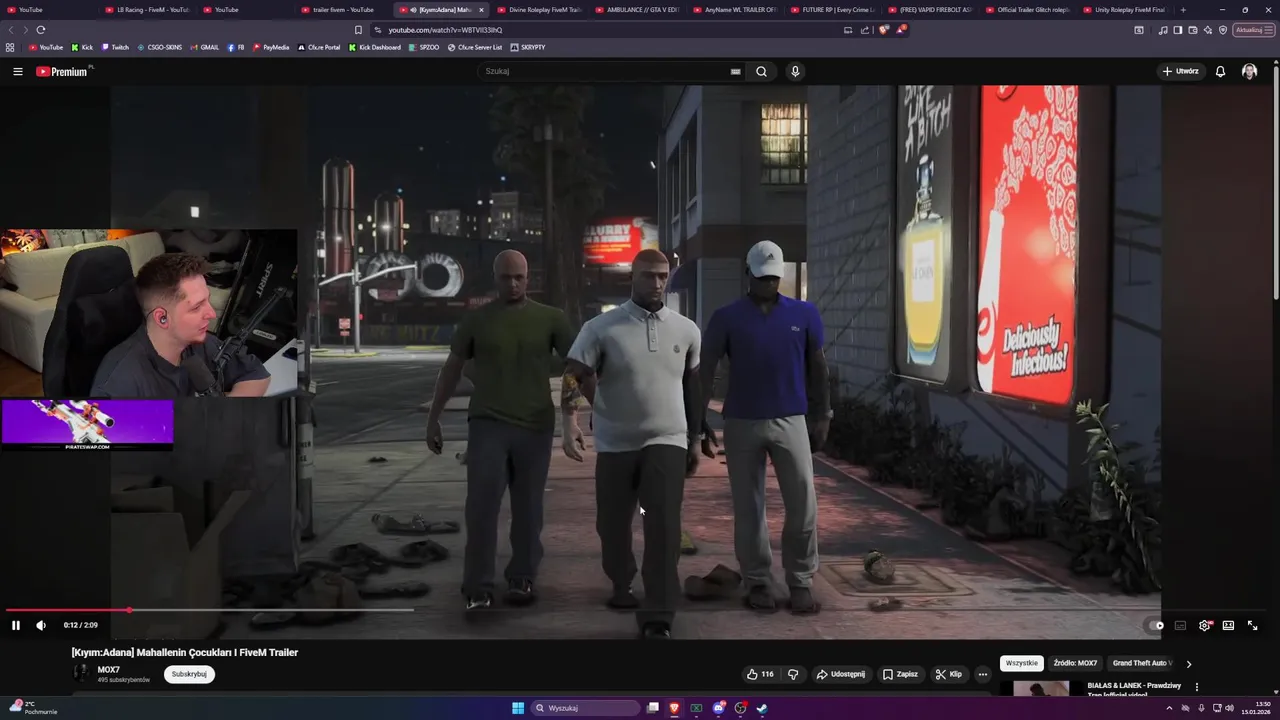Toggle the browser sidebar panel

[x=1178, y=30]
